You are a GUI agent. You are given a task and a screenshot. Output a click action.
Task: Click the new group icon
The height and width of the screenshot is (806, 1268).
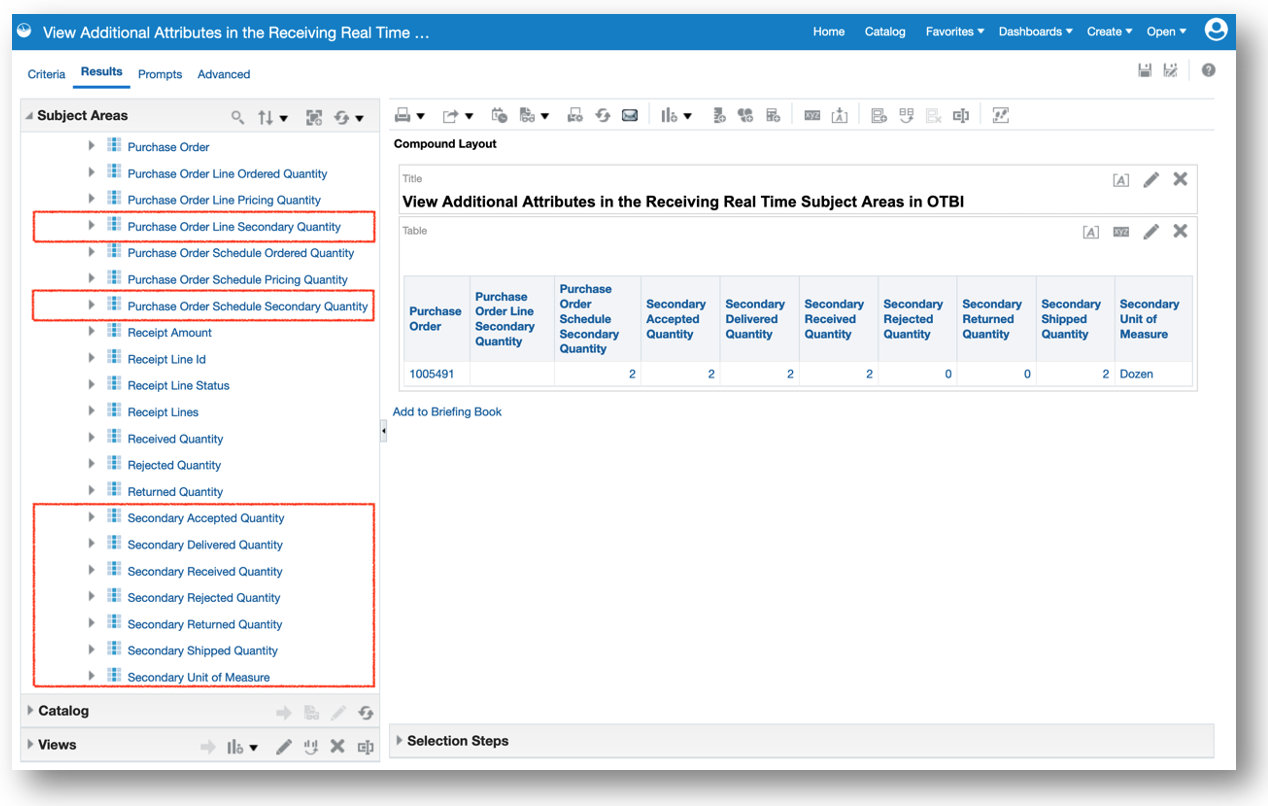pos(745,116)
